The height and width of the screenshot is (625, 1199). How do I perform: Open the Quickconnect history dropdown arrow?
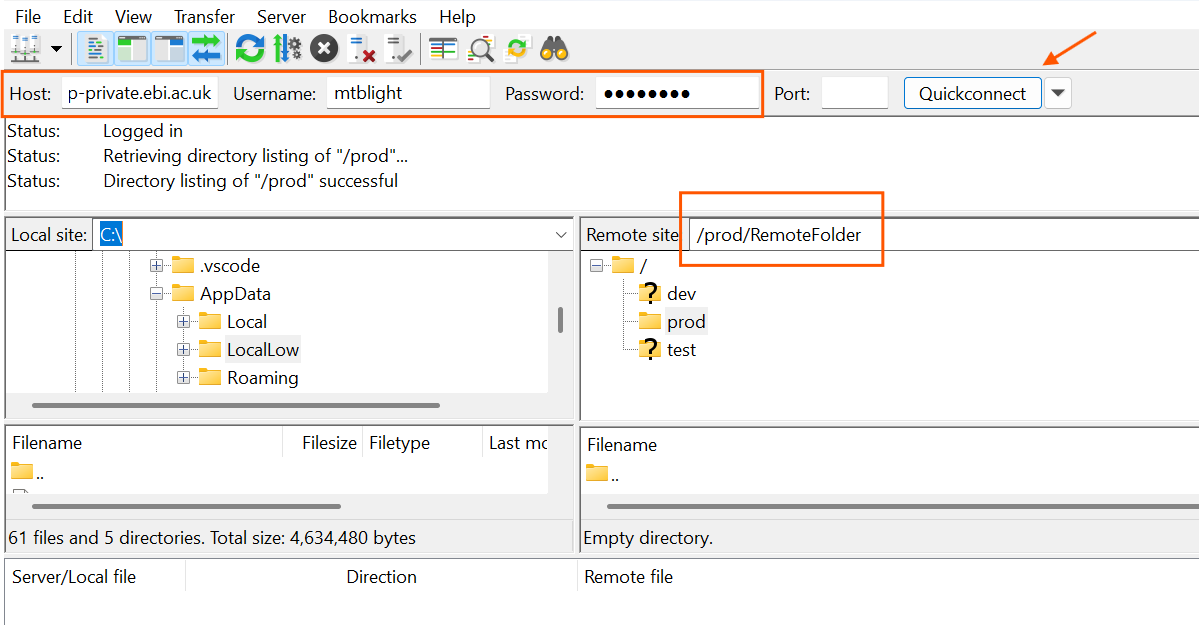click(x=1058, y=94)
